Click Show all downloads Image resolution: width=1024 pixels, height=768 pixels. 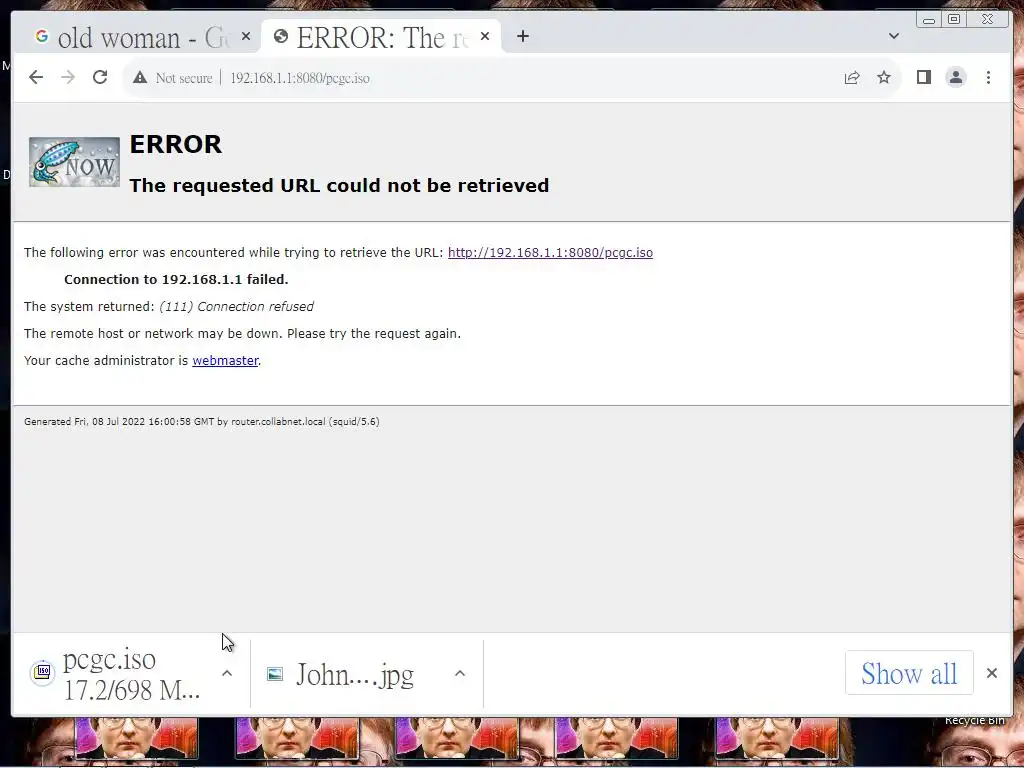click(909, 673)
